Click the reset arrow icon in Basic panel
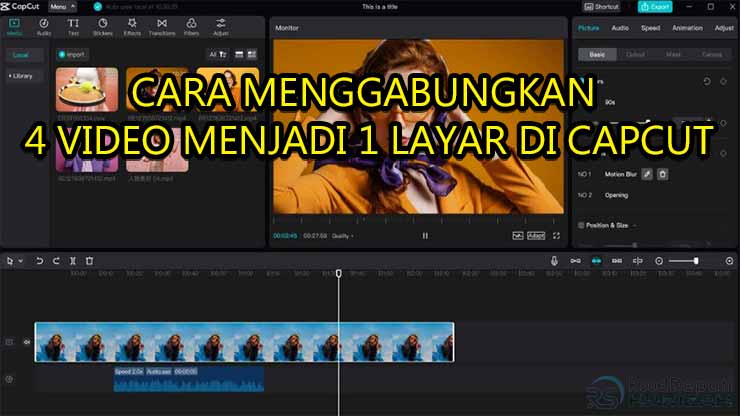740x416 pixels. coord(707,82)
